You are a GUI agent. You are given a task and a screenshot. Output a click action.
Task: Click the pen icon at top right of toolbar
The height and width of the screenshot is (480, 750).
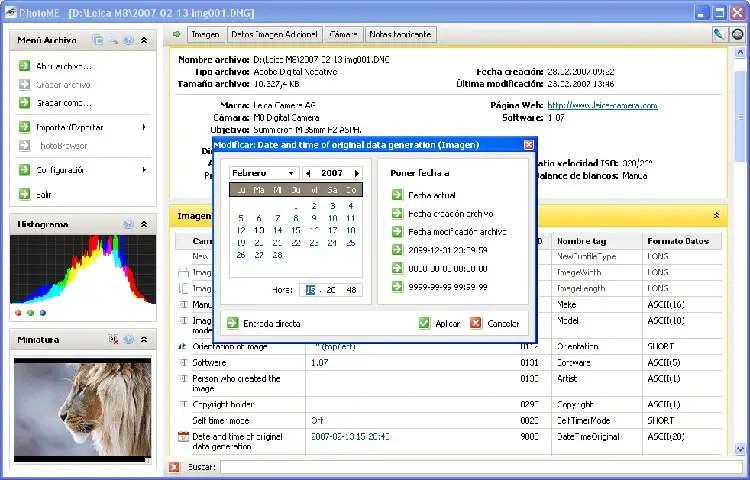click(x=719, y=34)
